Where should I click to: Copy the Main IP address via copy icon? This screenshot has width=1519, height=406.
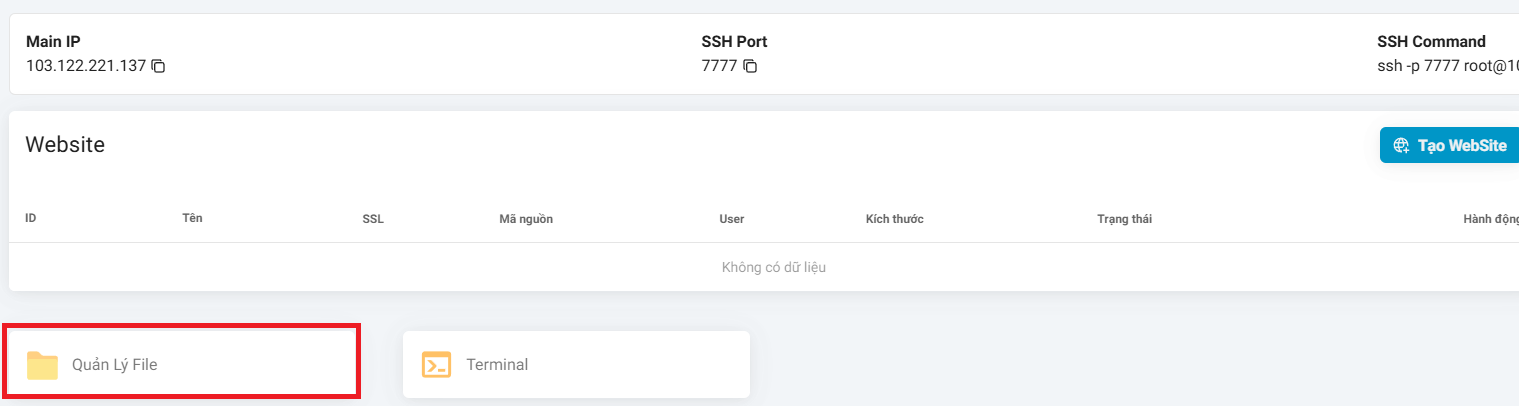[x=158, y=66]
